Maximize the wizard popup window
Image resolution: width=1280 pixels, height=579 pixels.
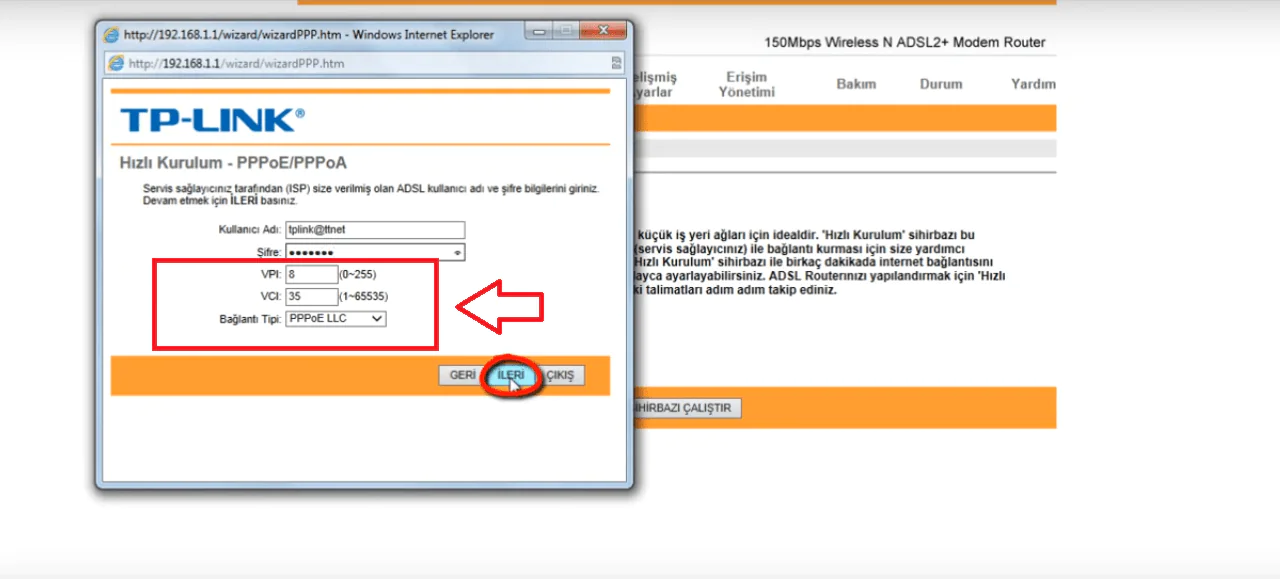tap(567, 31)
